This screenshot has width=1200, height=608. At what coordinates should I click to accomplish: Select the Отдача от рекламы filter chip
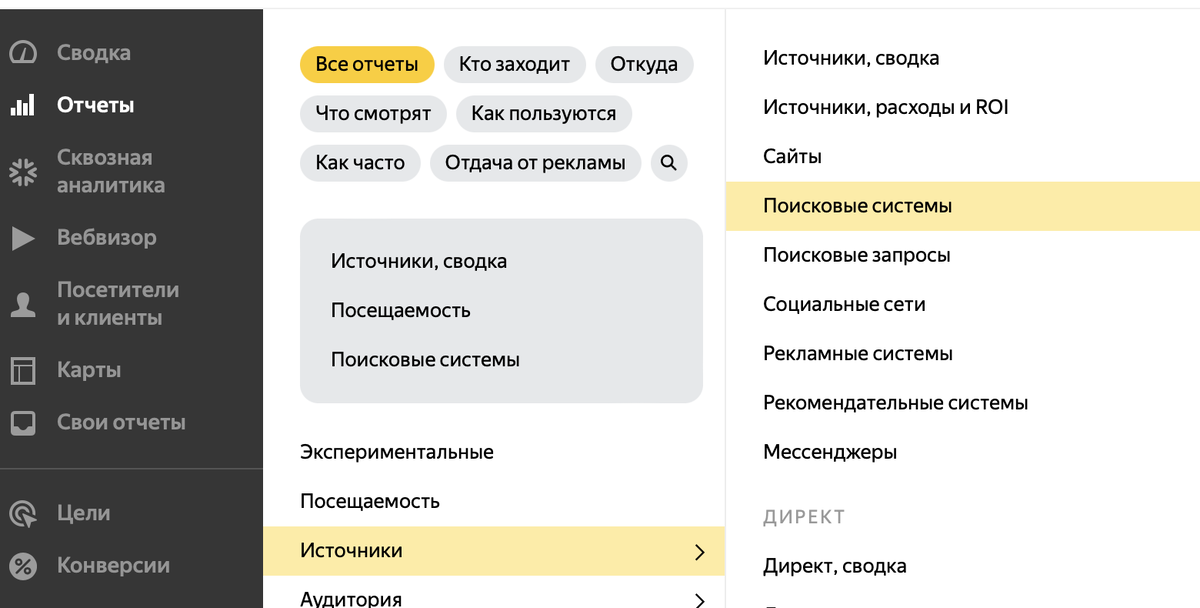point(535,163)
